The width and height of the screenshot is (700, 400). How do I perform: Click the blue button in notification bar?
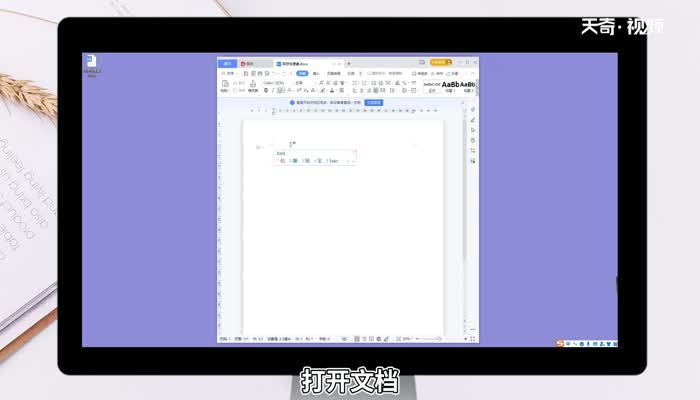click(374, 103)
